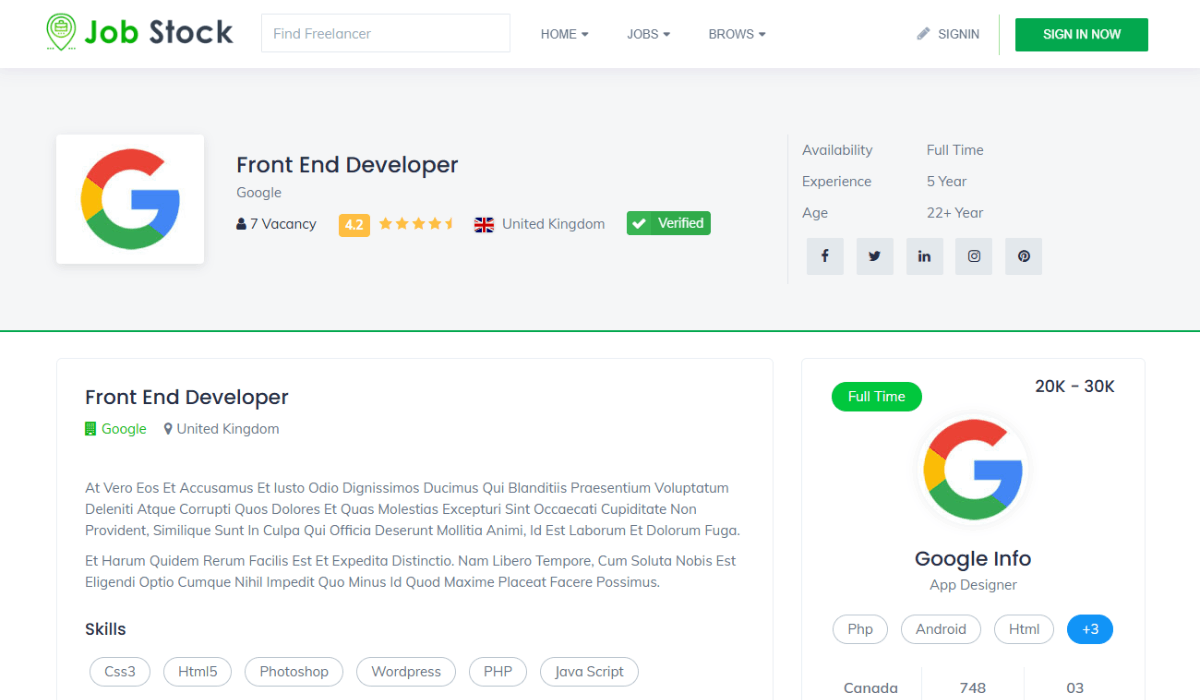Click the Job Stock logo

click(x=140, y=33)
